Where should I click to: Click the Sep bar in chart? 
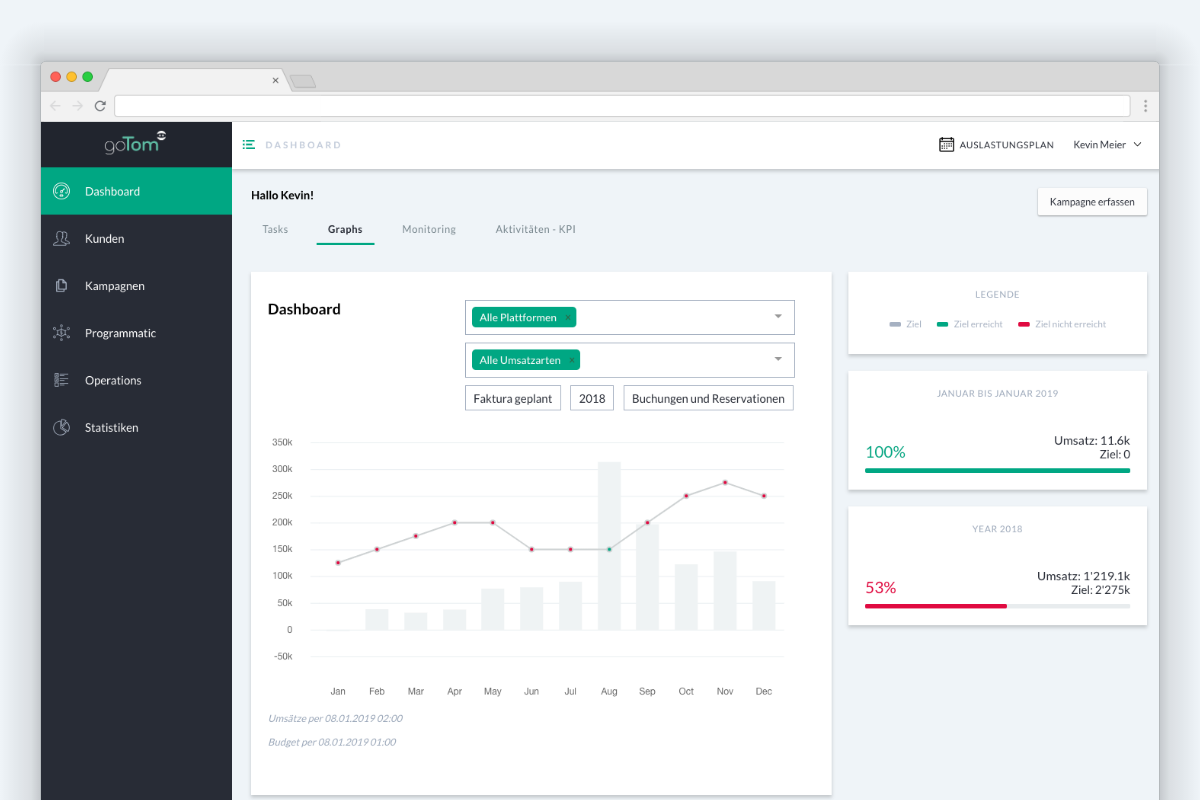pos(648,576)
